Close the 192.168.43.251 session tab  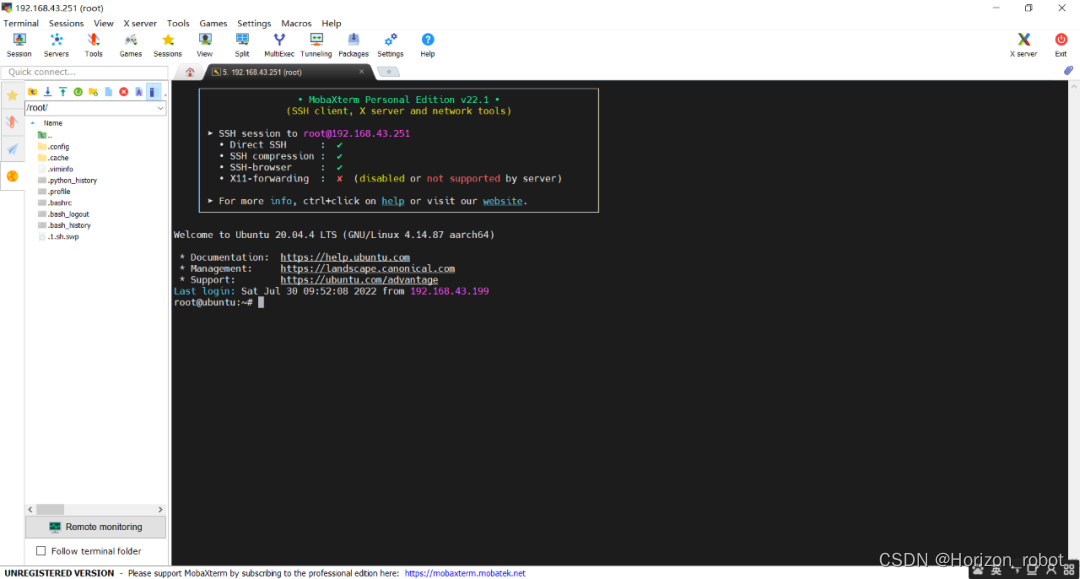click(362, 72)
